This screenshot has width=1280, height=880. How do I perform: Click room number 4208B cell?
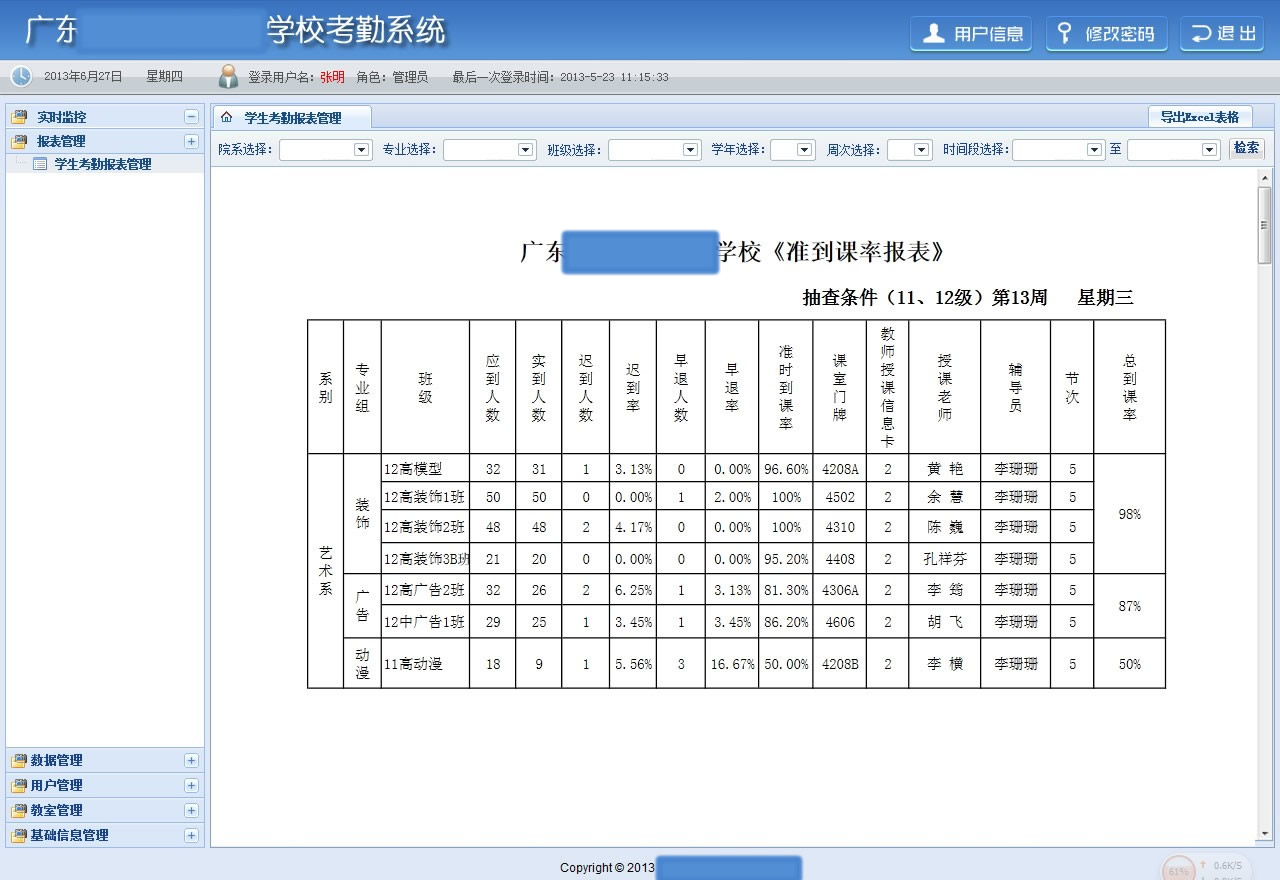tap(840, 664)
